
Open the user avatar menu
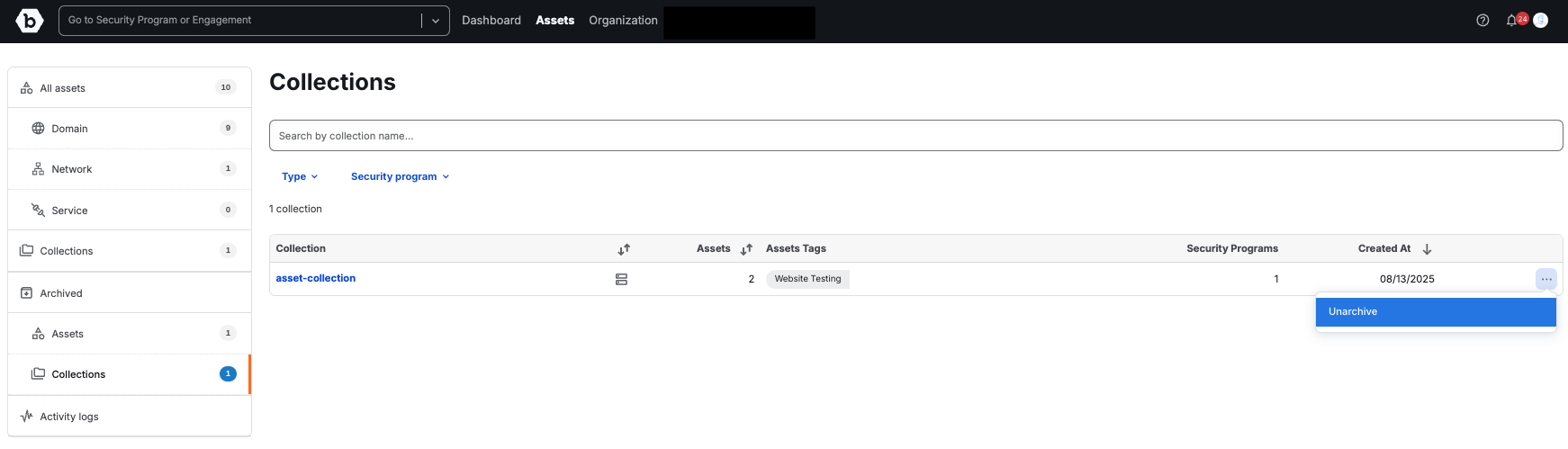(1540, 20)
